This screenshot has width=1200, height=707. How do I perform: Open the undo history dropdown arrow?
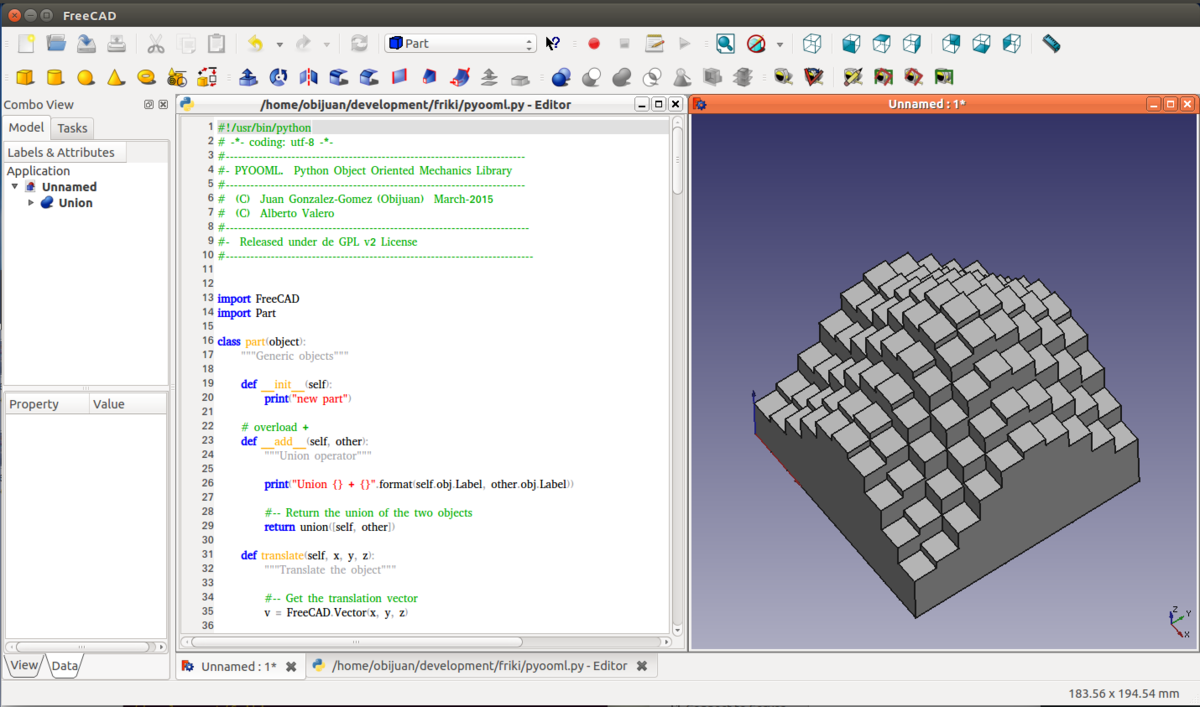point(279,45)
